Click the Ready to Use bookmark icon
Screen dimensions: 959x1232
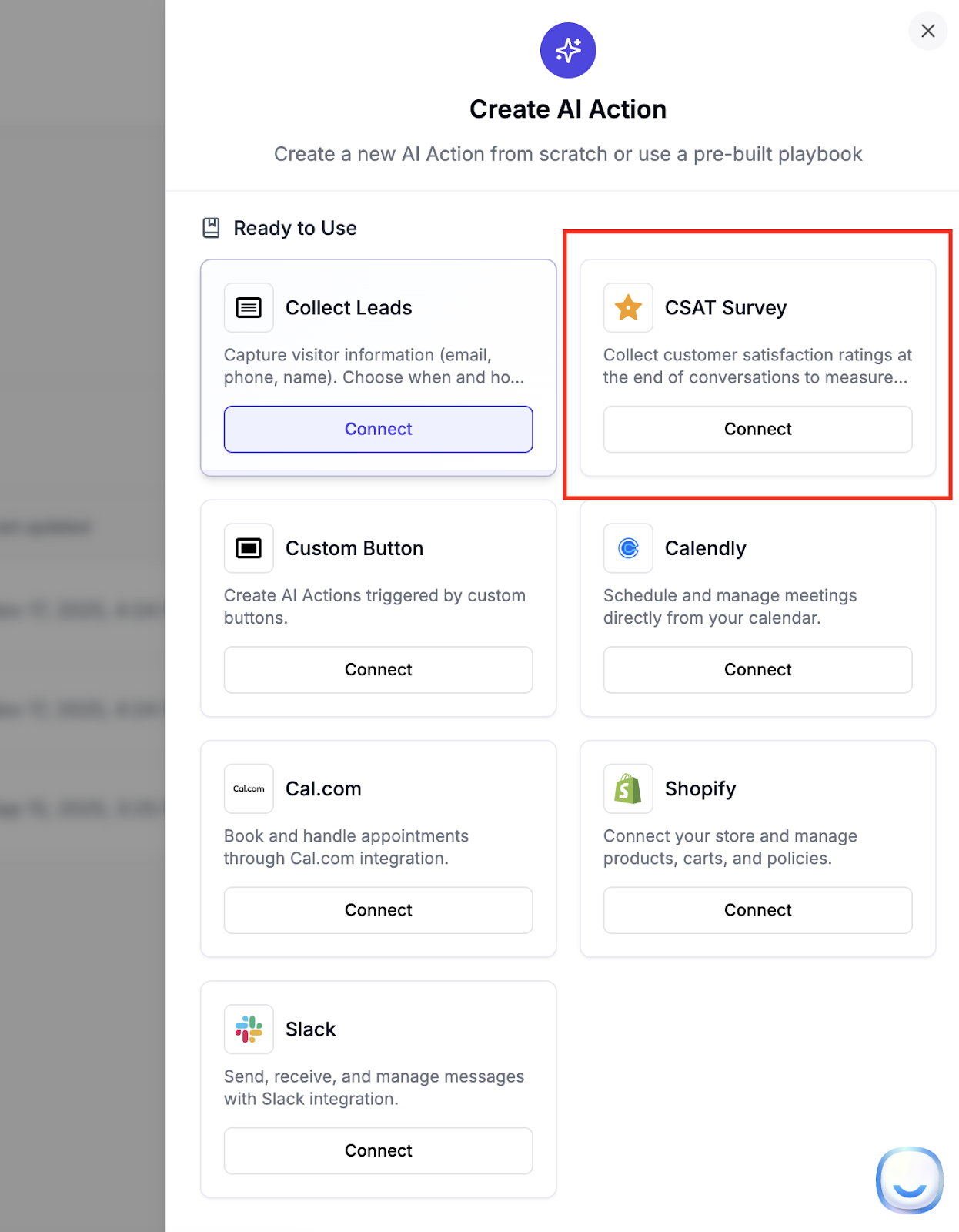click(211, 228)
